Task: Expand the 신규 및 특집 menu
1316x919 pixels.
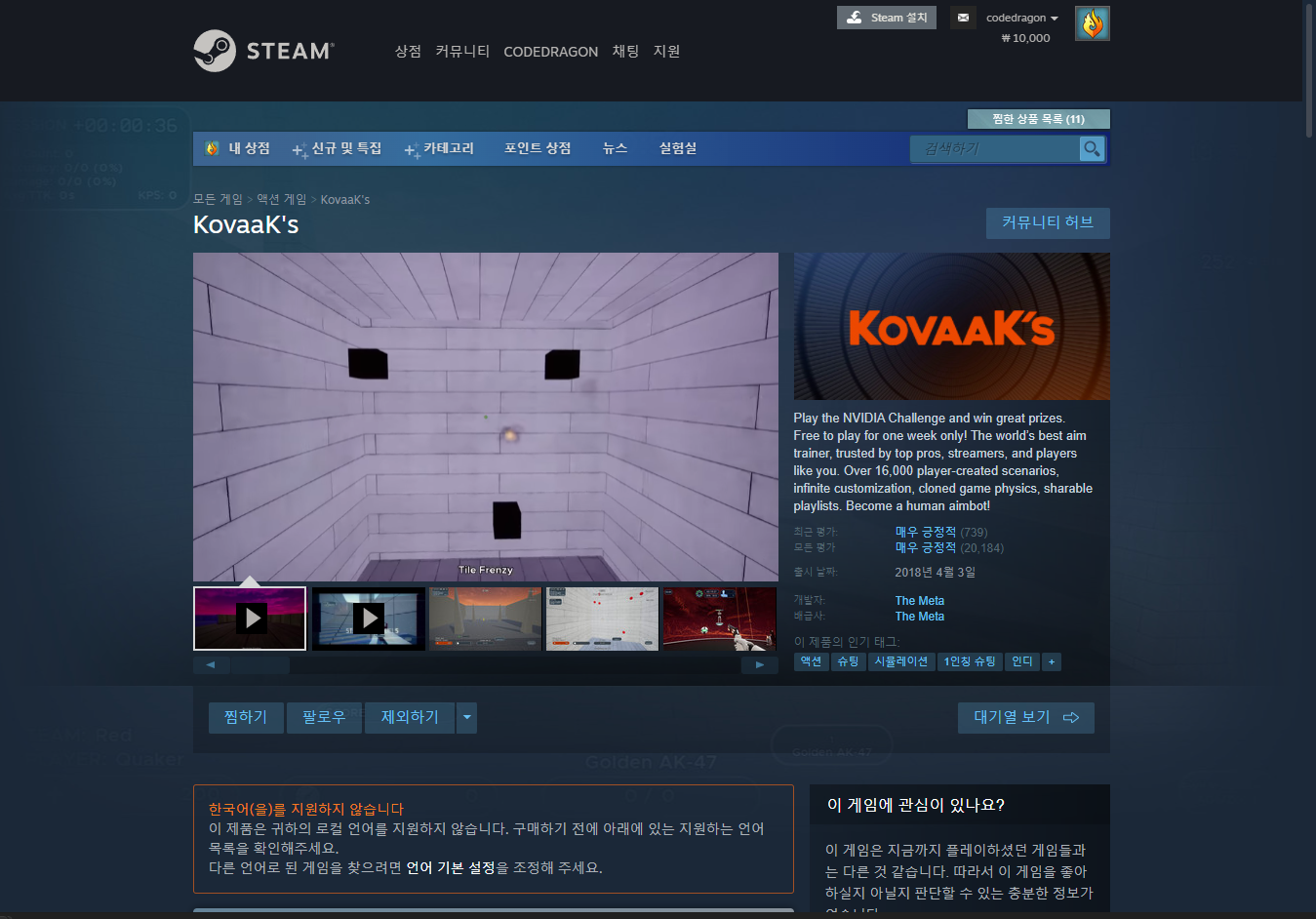Action: (337, 148)
